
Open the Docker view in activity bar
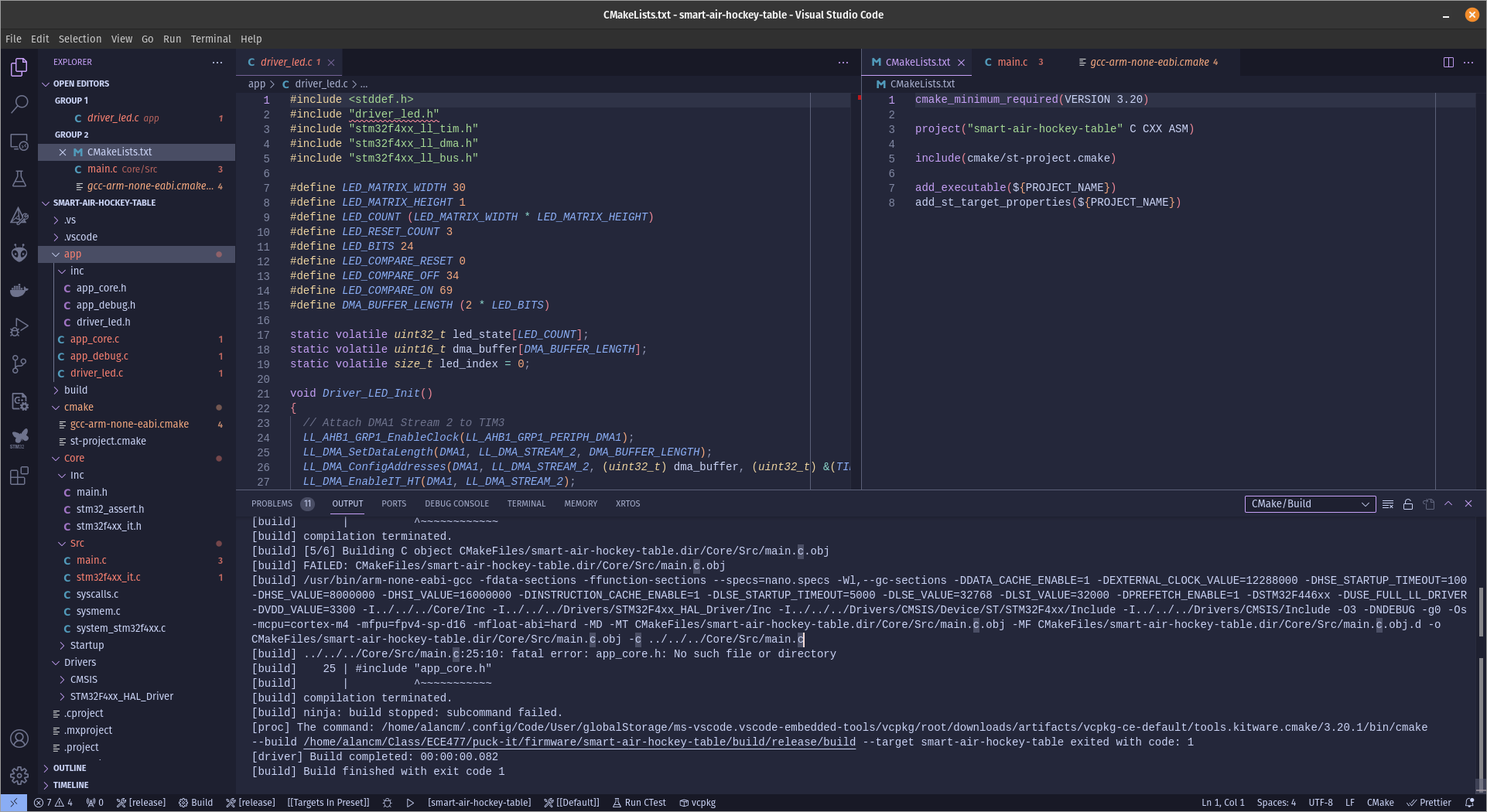pos(19,290)
